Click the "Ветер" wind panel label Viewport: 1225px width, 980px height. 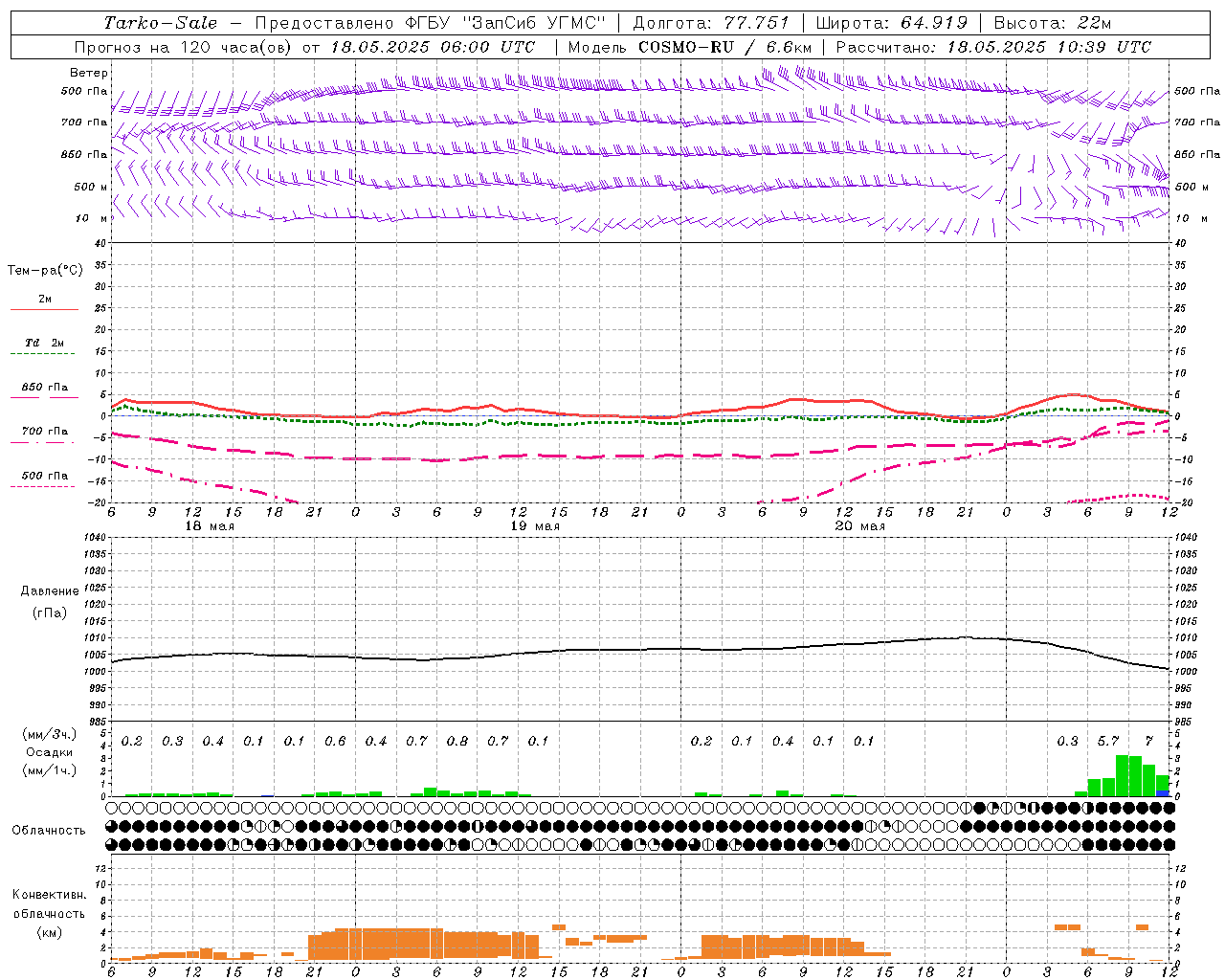coord(89,73)
